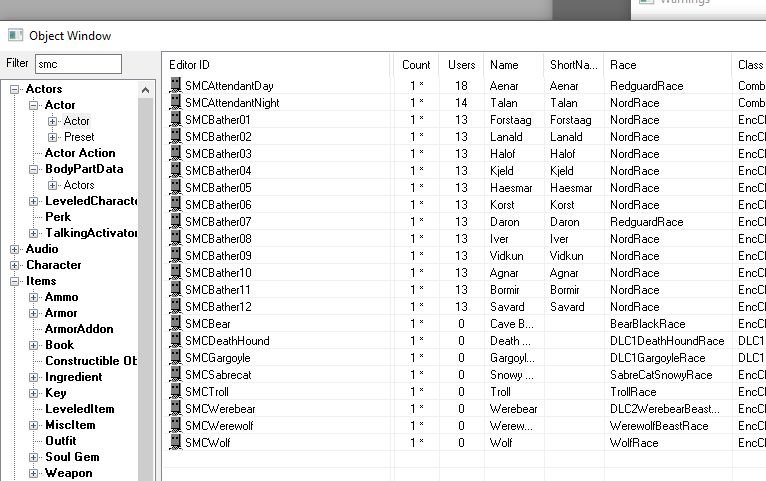Viewport: 766px width, 481px height.
Task: Sort by the ShortNa... column header
Action: click(574, 64)
